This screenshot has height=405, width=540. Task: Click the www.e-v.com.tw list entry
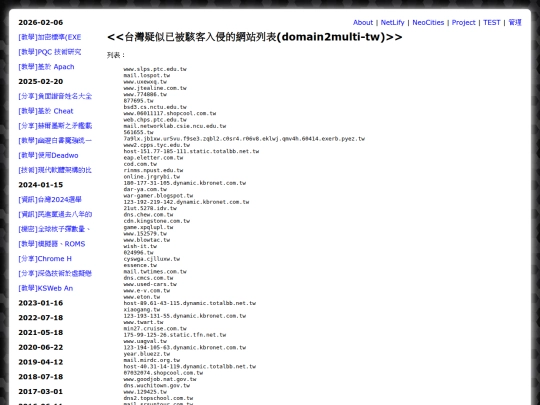tap(147, 290)
